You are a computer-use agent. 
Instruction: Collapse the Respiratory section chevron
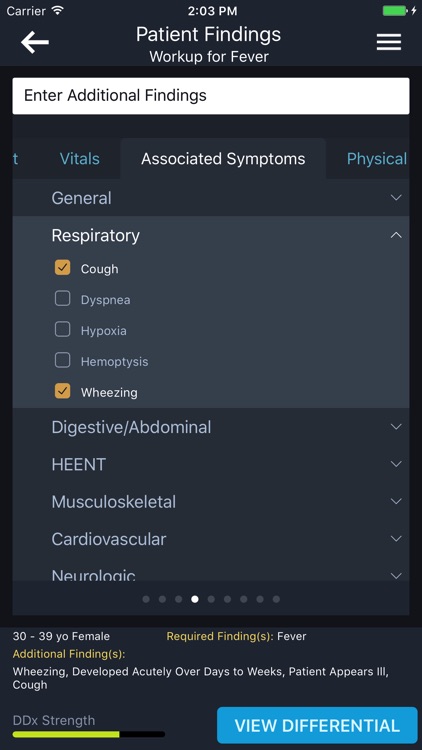click(x=396, y=235)
